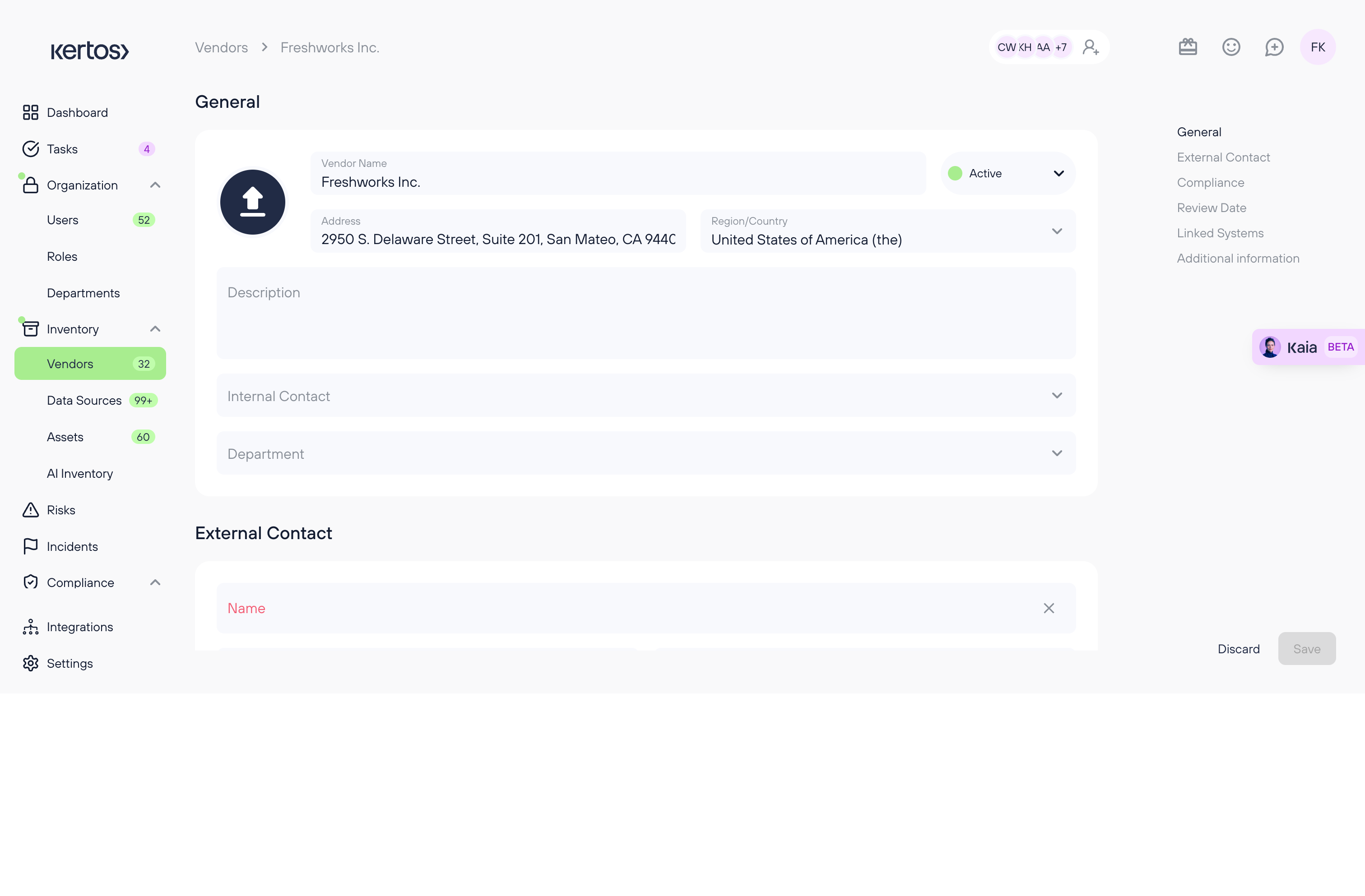The image size is (1365, 896).
Task: Upload vendor logo via upload icon
Action: coord(252,202)
